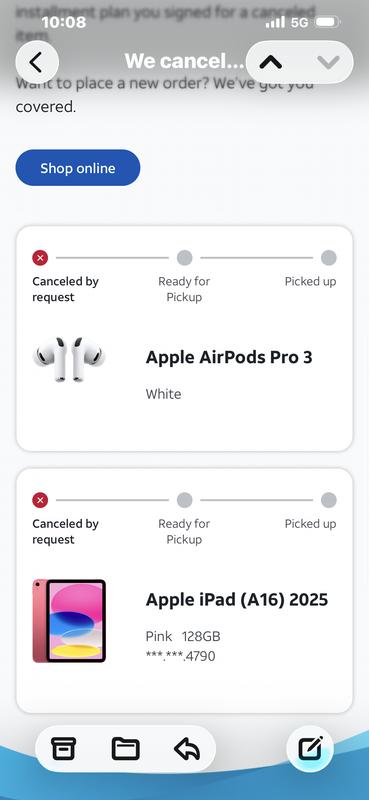Select iPad Ready for Pickup step dot
The image size is (369, 800).
click(x=184, y=500)
